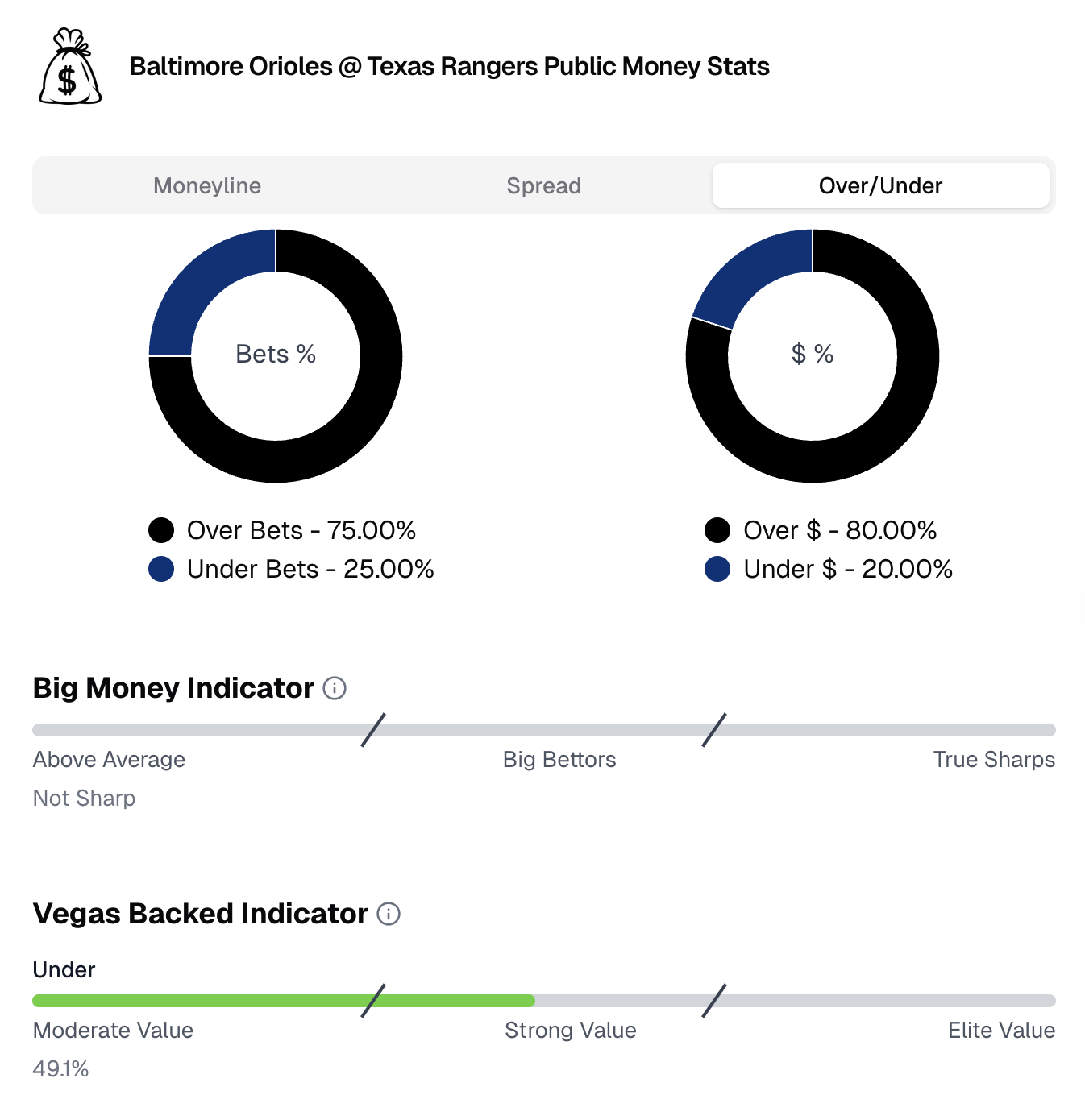Click the Baltimore Orioles @ Texas Rangers title
Screen dimensions: 1085x1120
pos(450,67)
